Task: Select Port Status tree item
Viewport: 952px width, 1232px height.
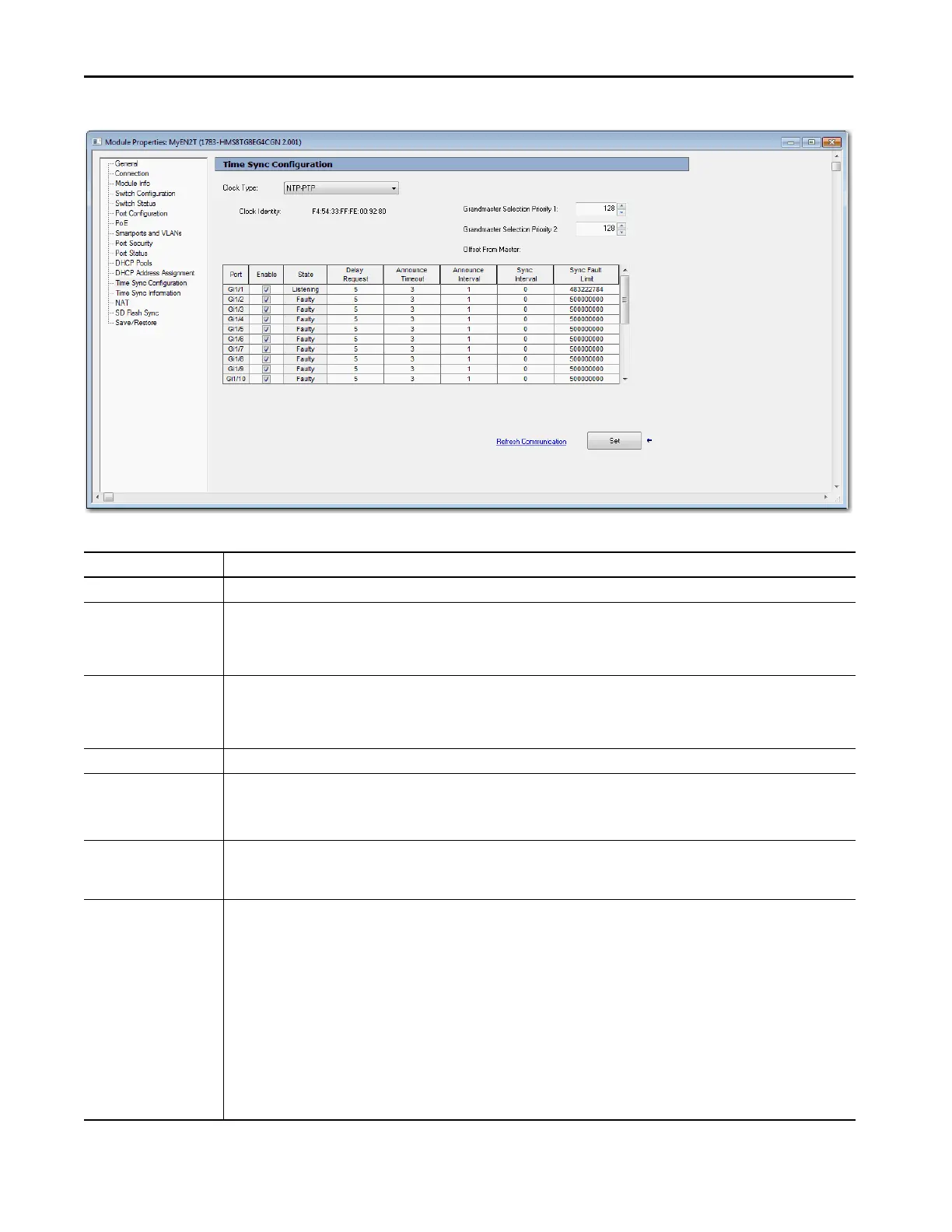Action: coord(131,254)
